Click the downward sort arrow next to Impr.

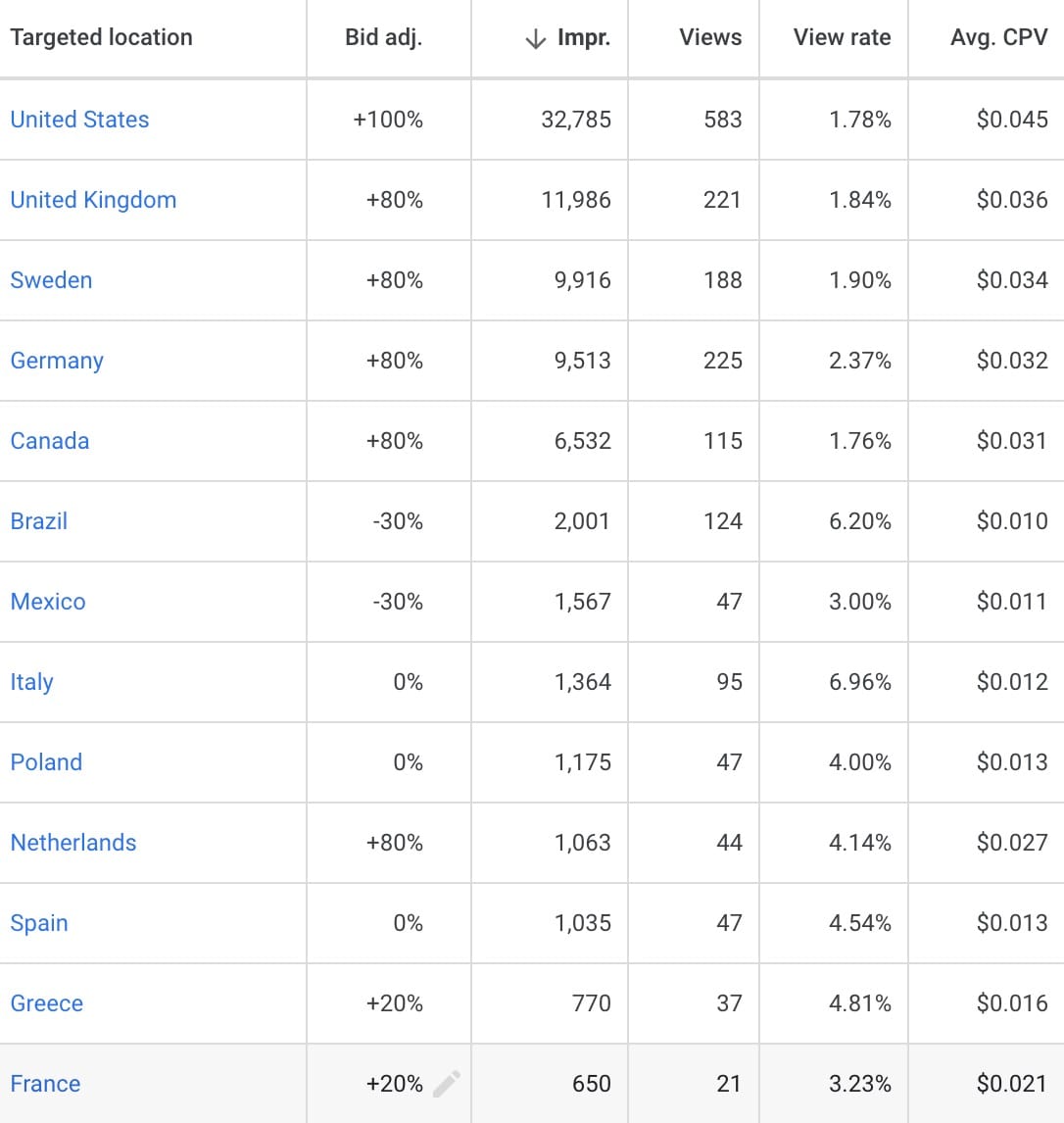pyautogui.click(x=535, y=37)
